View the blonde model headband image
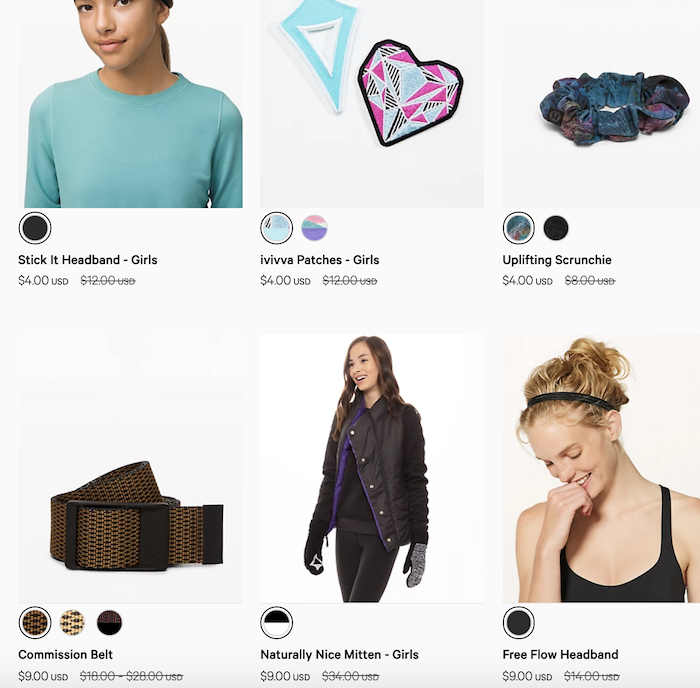The image size is (700, 688). (601, 469)
